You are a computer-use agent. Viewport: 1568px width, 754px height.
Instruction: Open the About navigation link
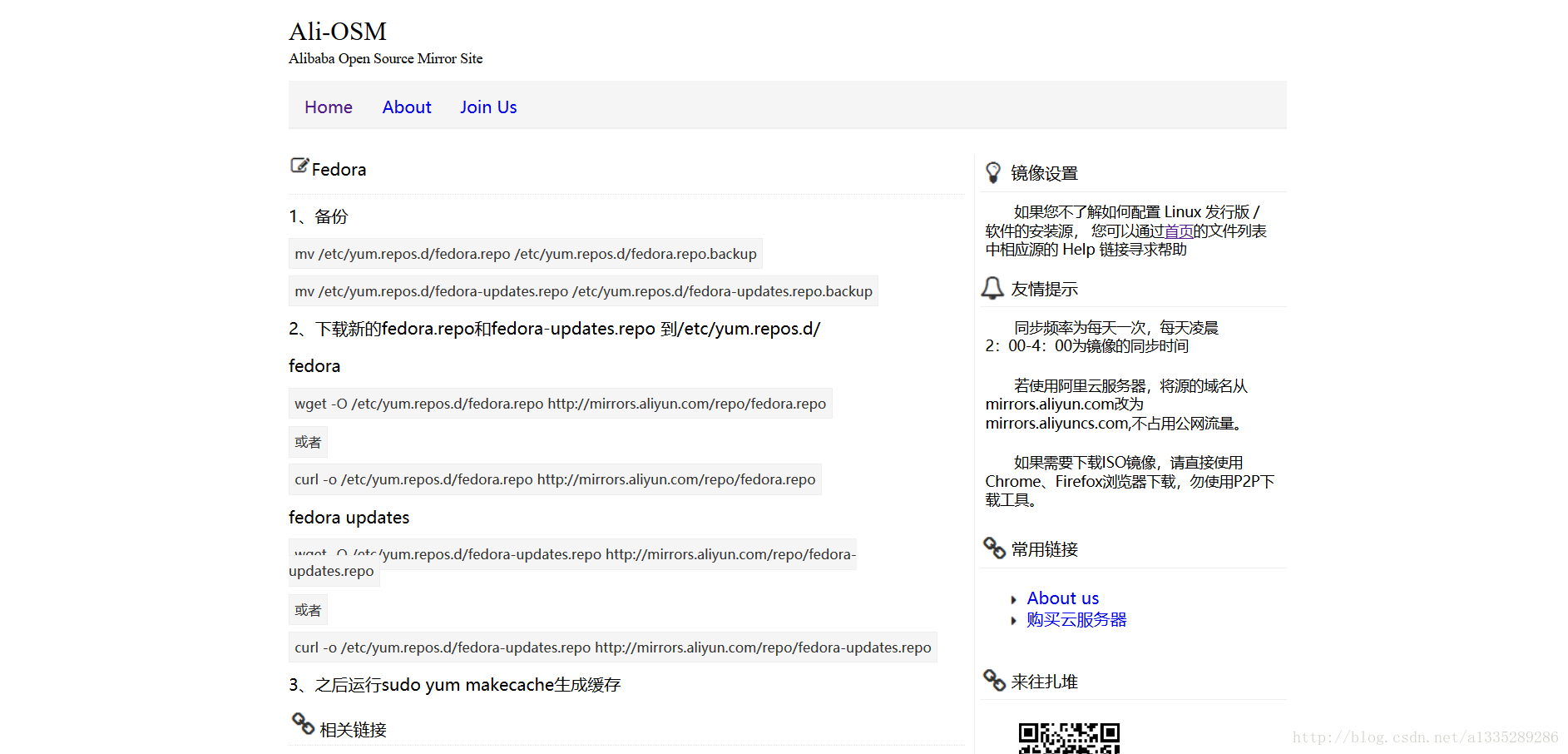click(x=407, y=107)
